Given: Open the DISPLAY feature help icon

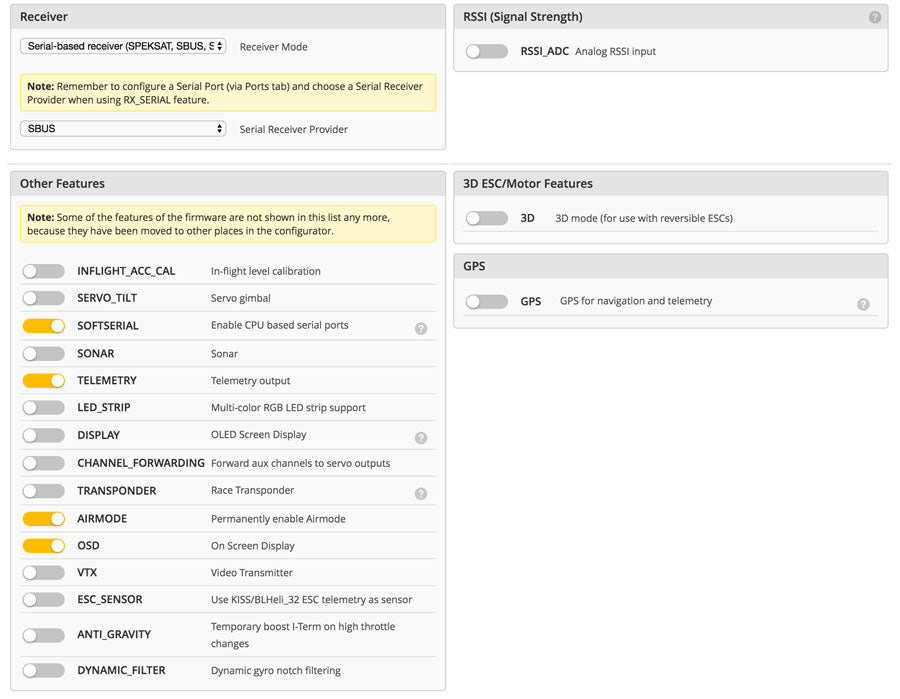Looking at the screenshot, I should pyautogui.click(x=421, y=438).
